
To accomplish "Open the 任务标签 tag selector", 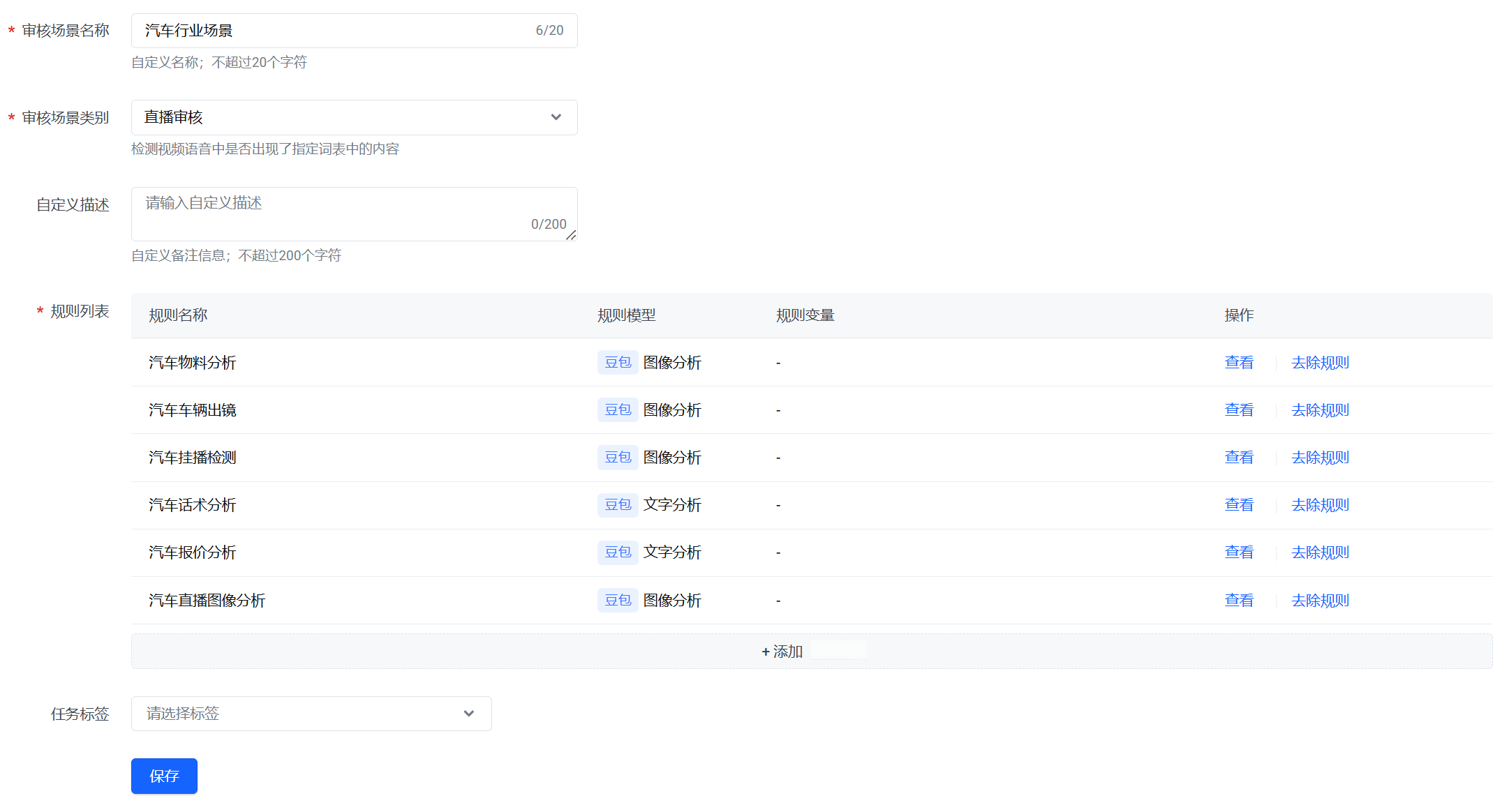I will click(311, 714).
